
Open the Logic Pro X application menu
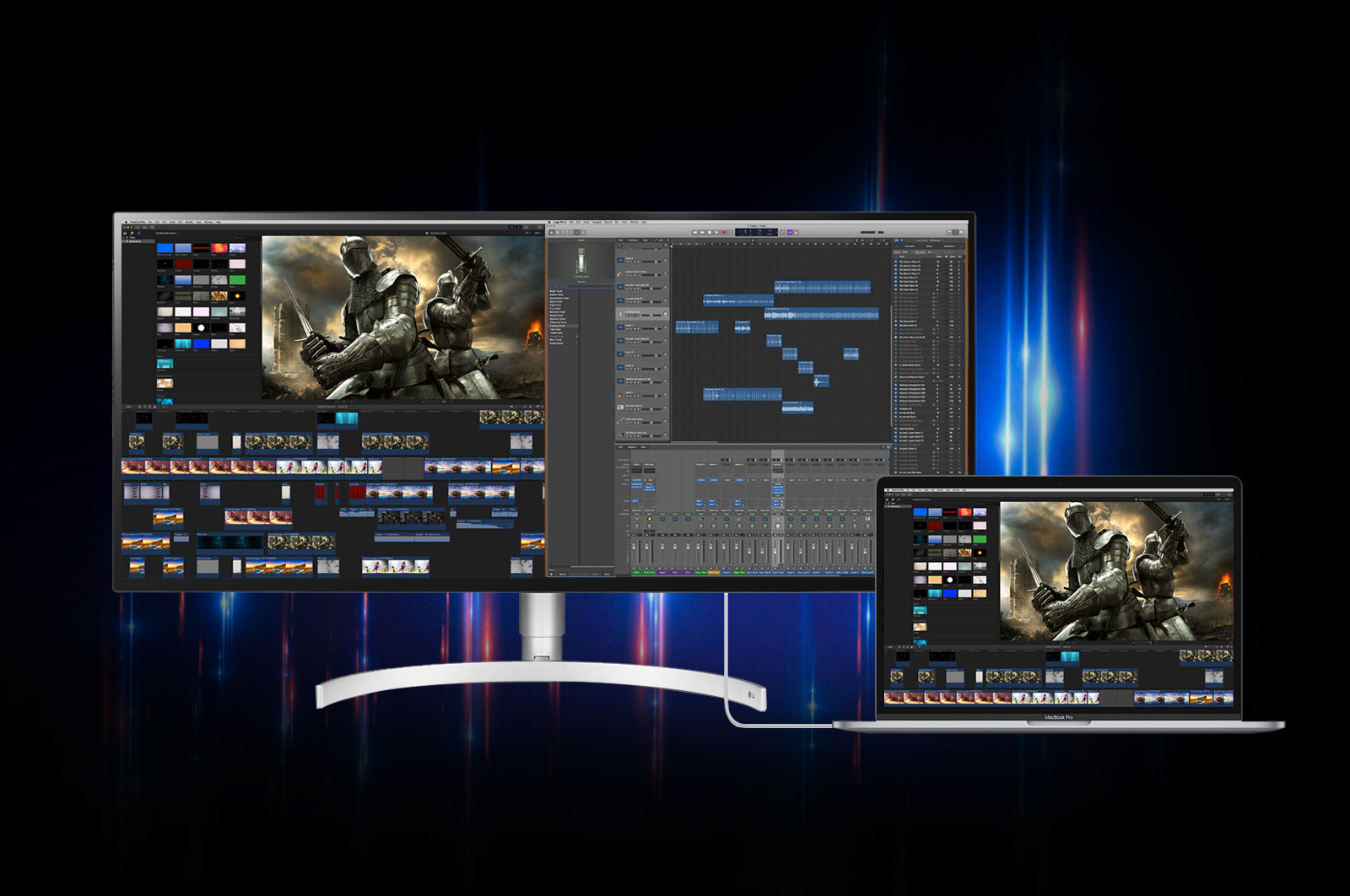point(560,222)
